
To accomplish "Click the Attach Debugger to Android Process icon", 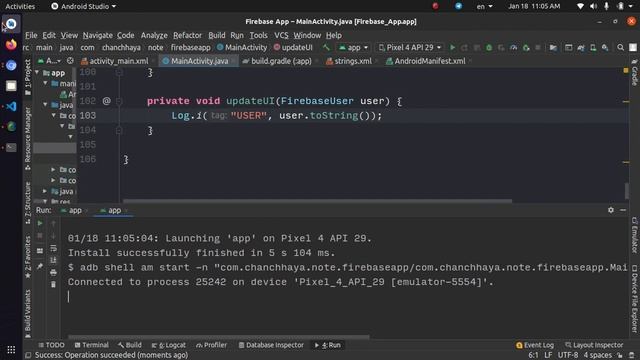I will point(526,48).
